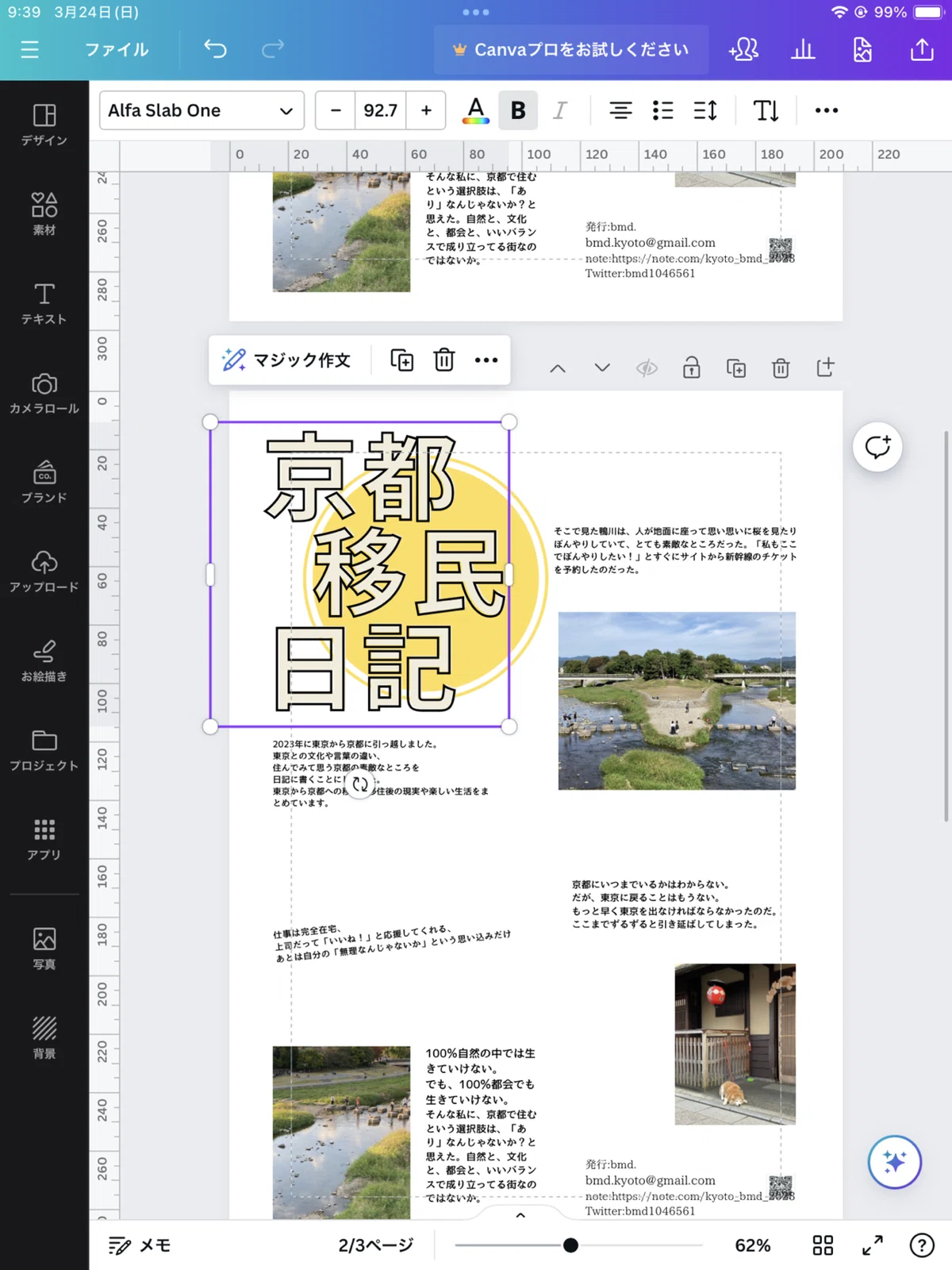Tap the three dots at top center
This screenshot has height=1270, width=952.
(x=476, y=12)
